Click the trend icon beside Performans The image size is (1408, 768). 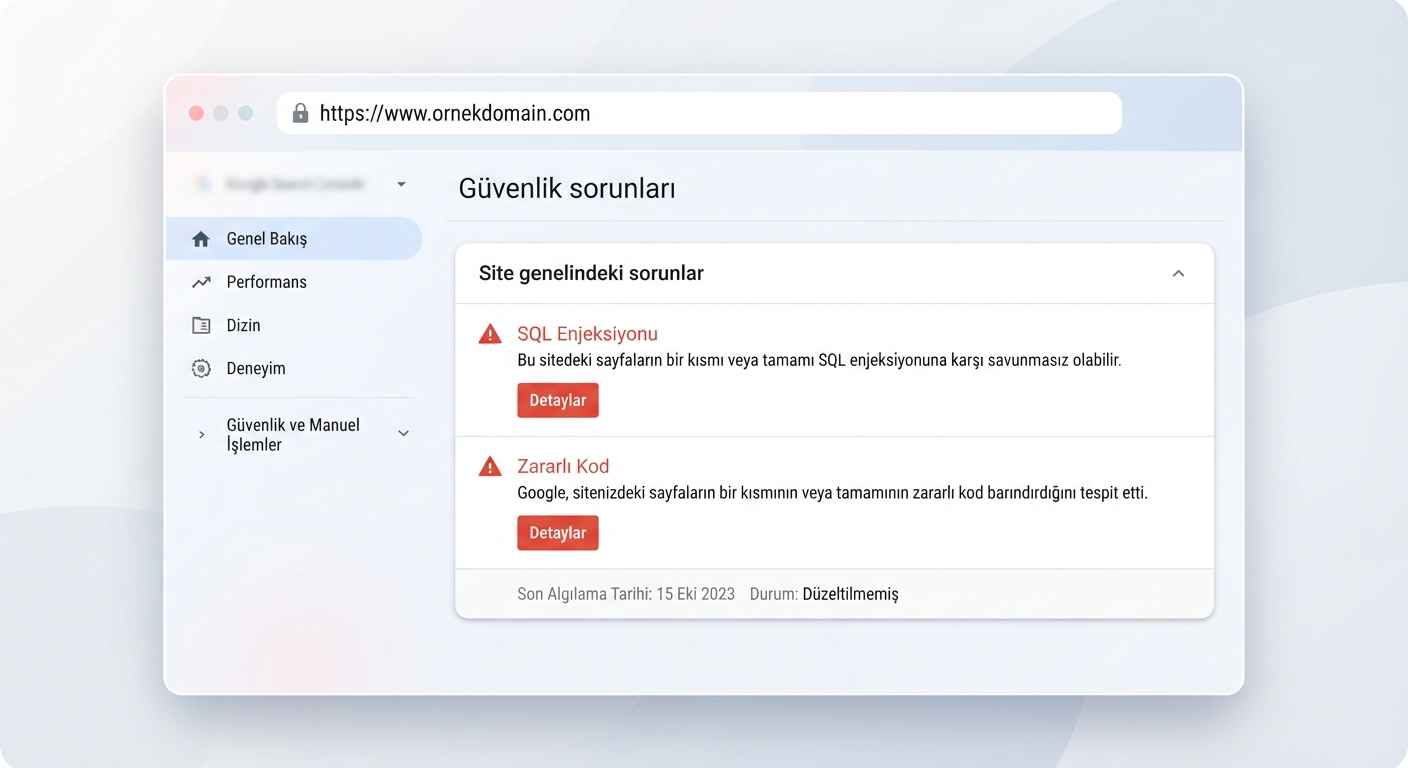(x=201, y=282)
